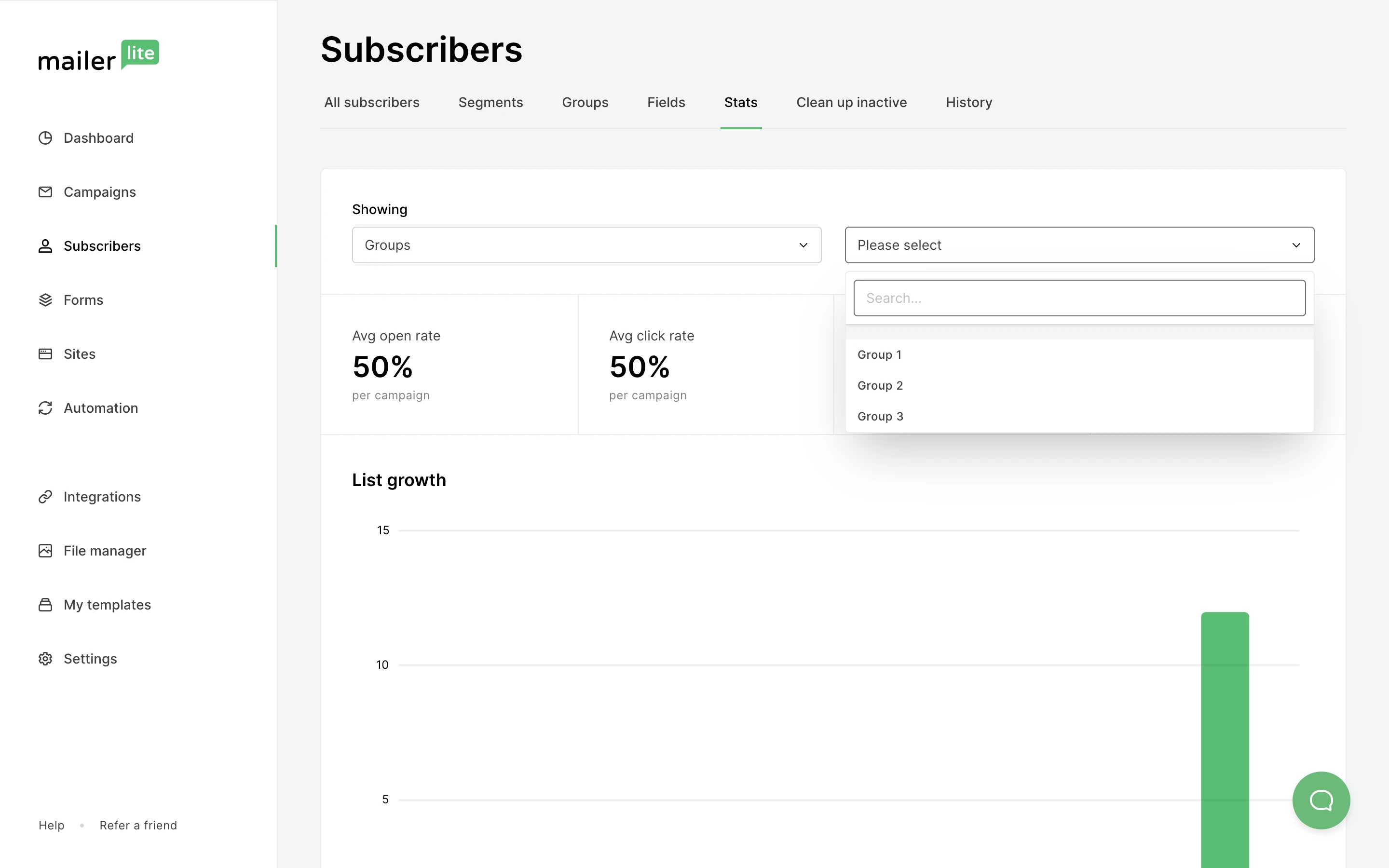
Task: Click the Campaigns envelope icon
Action: pos(45,192)
